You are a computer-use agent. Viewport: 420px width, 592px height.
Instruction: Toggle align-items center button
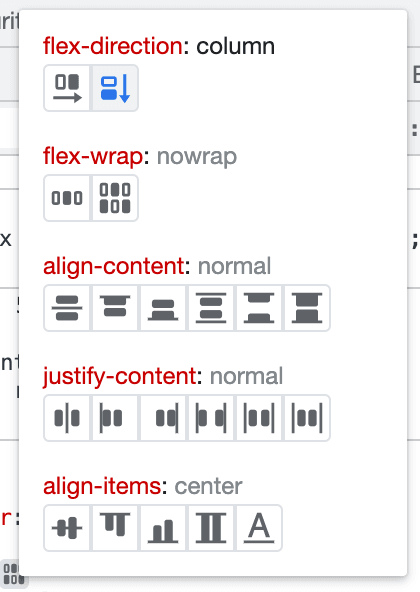pos(67,528)
